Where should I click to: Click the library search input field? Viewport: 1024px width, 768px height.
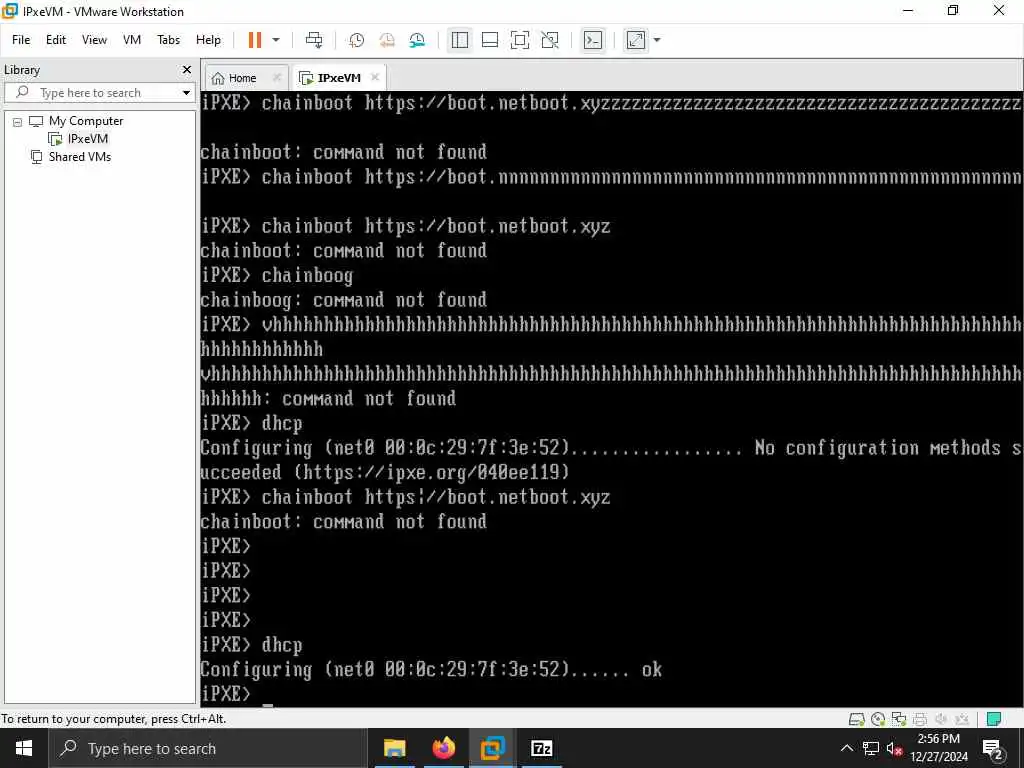click(x=99, y=93)
